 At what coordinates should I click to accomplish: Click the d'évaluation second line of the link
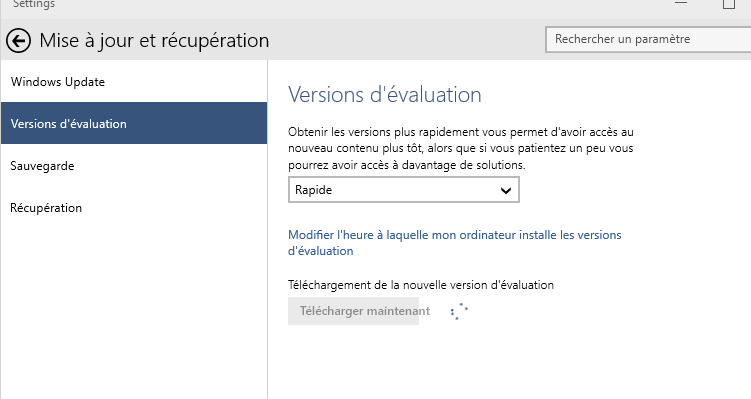(x=320, y=251)
